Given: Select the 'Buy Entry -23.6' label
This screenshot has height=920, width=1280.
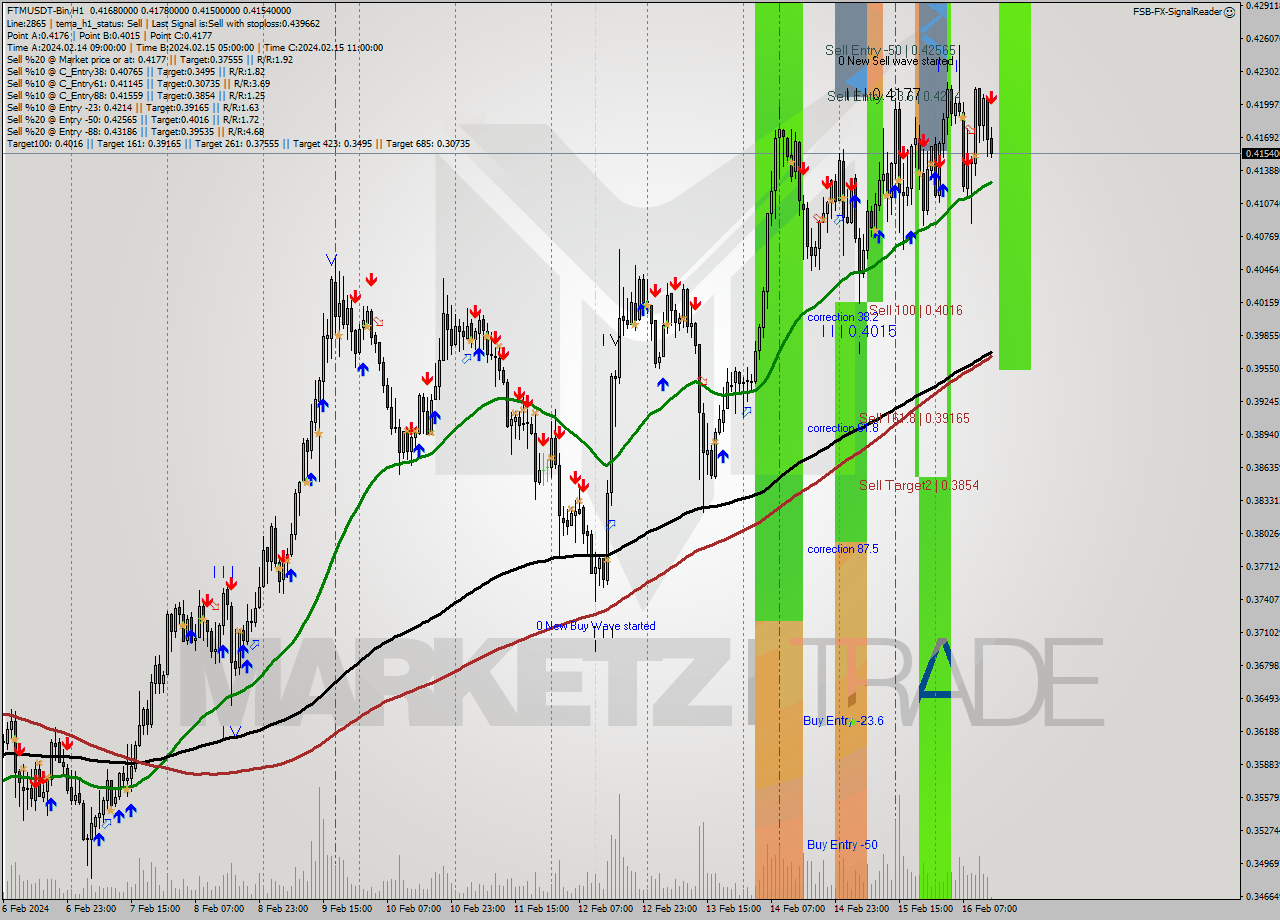Looking at the screenshot, I should (843, 720).
